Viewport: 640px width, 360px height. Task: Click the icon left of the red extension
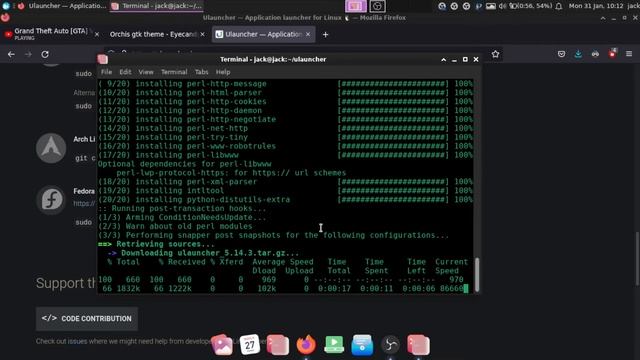point(596,54)
